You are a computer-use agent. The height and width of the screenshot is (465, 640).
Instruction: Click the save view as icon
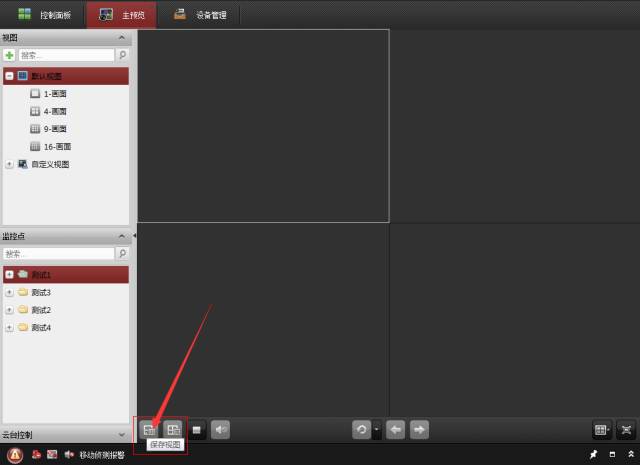coord(173,429)
